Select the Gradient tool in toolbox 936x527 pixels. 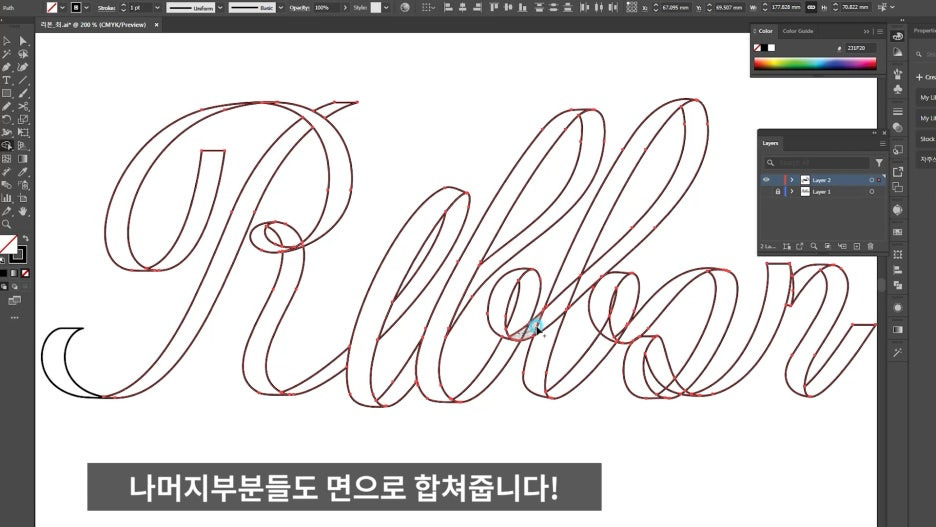pyautogui.click(x=23, y=159)
